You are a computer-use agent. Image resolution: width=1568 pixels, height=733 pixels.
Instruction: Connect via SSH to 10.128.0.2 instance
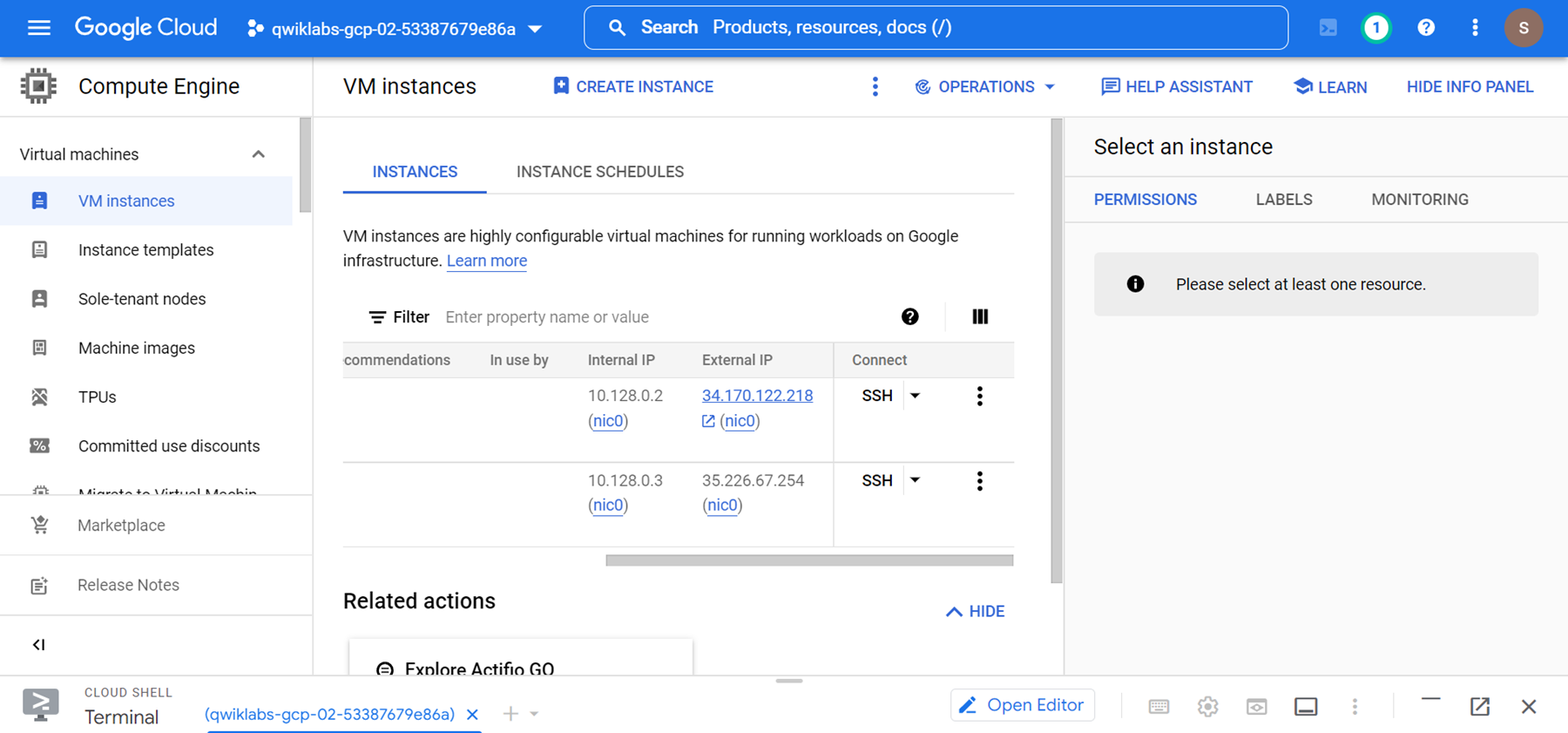877,396
